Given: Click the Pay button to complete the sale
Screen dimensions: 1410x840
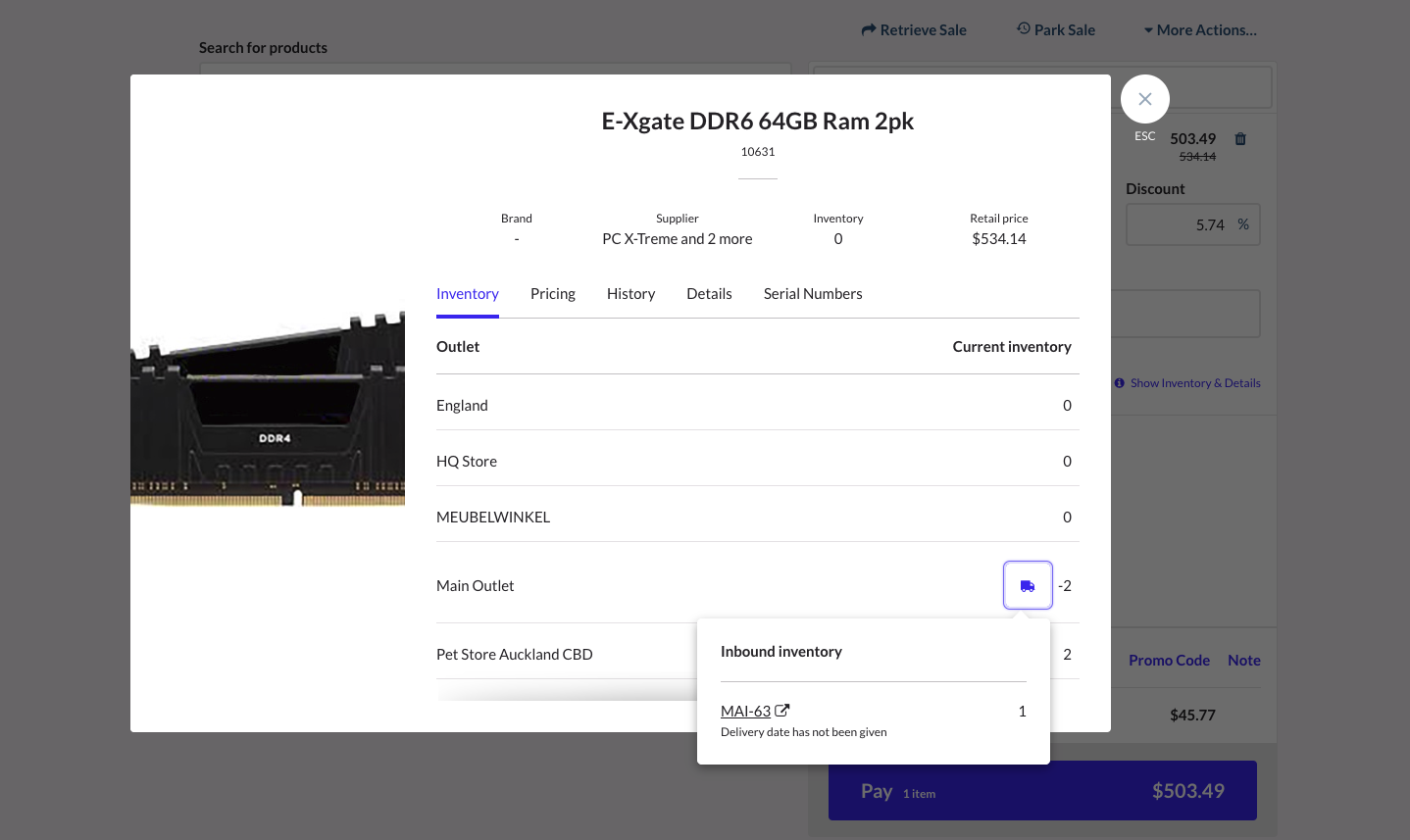Looking at the screenshot, I should [x=1041, y=790].
